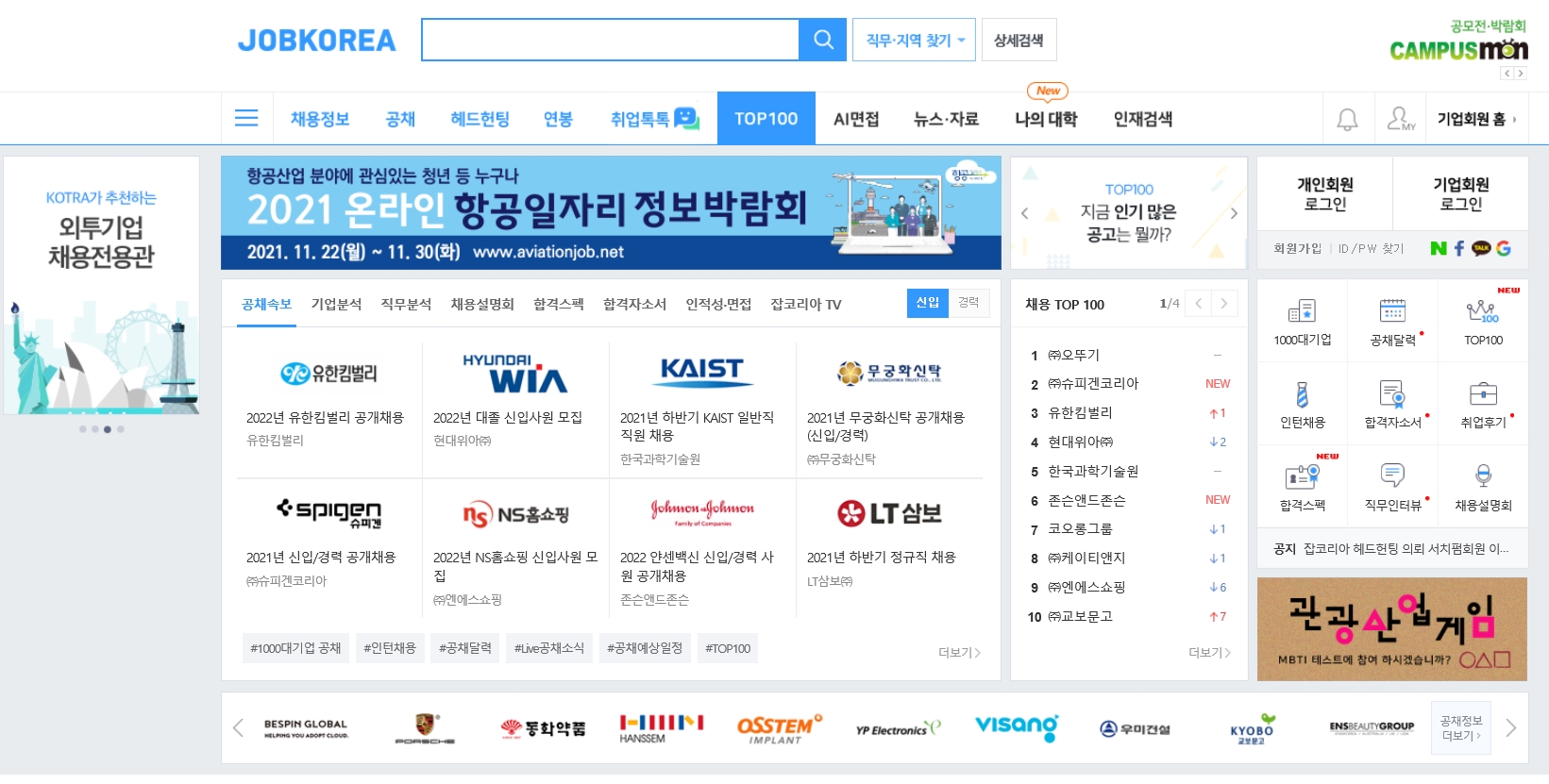Open the notification bell icon

tap(1347, 119)
